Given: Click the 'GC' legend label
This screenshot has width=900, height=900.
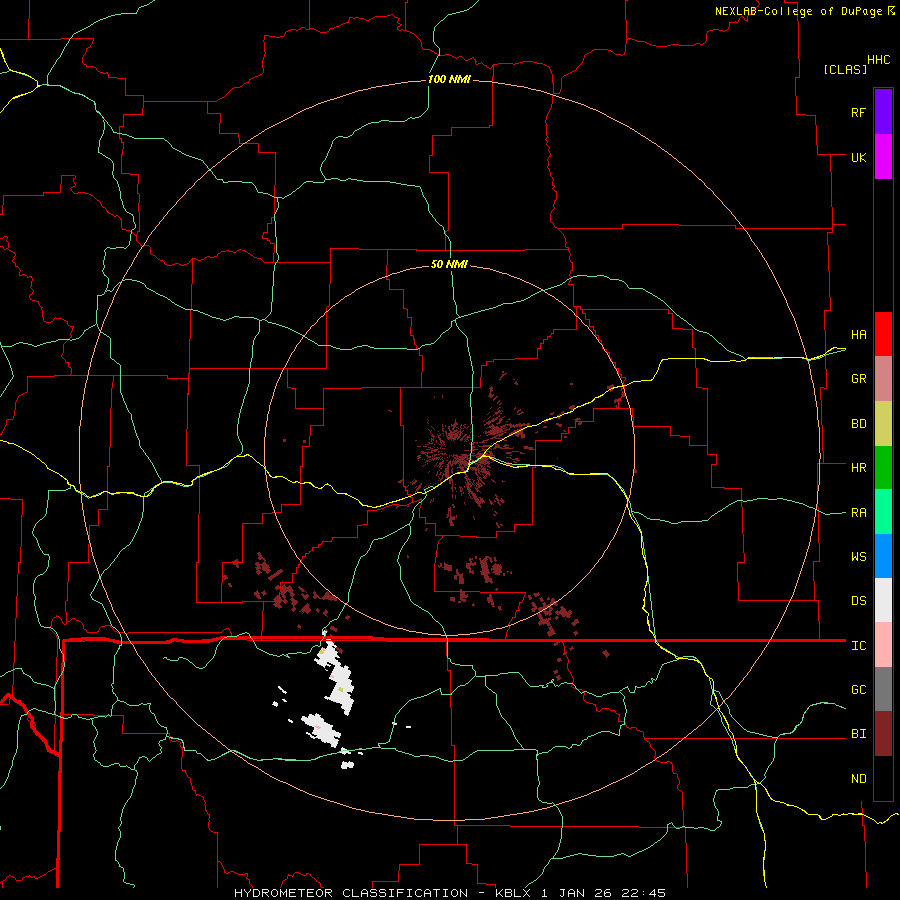Looking at the screenshot, I should 858,690.
